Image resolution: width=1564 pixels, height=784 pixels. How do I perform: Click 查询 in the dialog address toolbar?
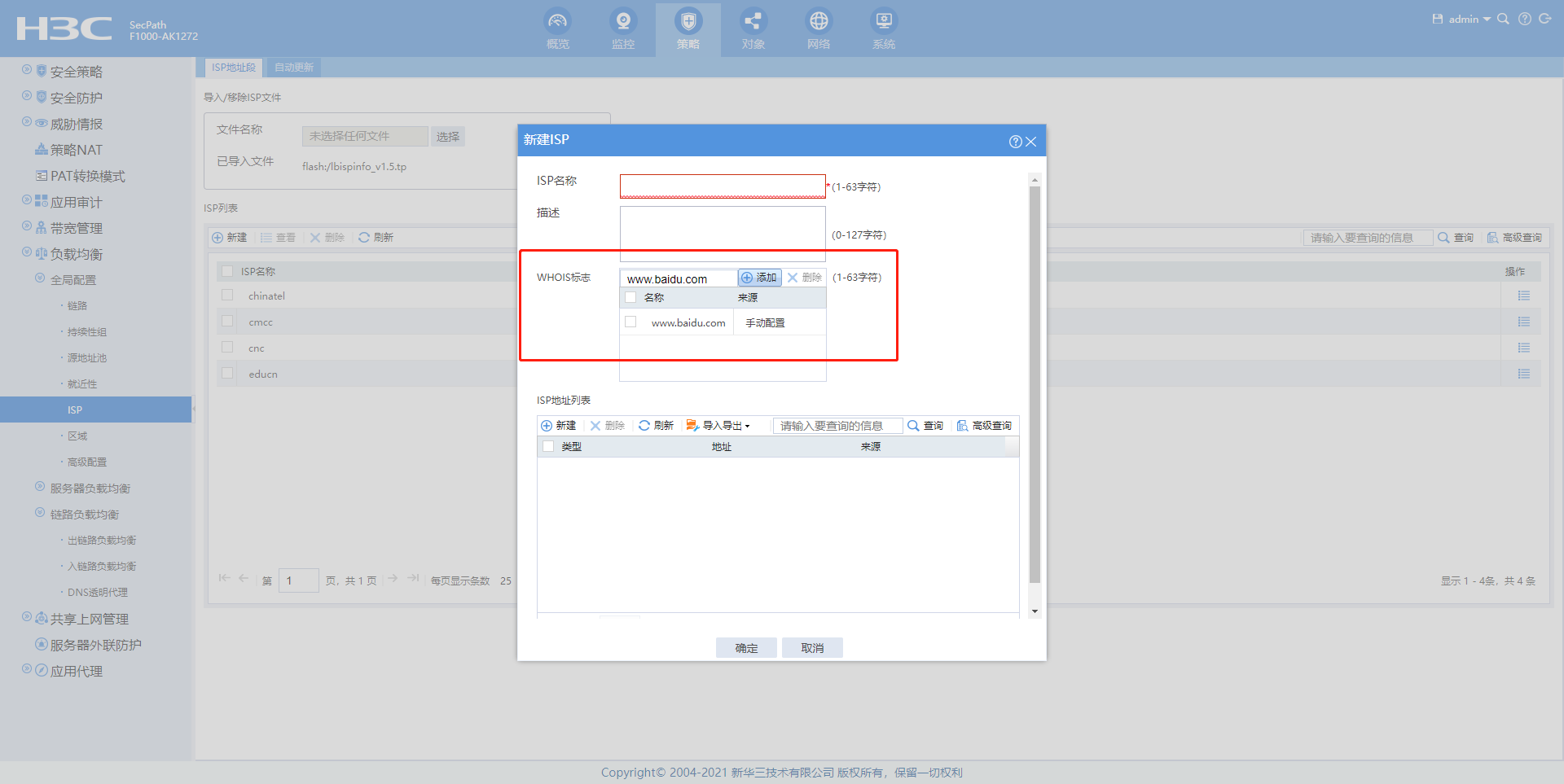coord(926,426)
